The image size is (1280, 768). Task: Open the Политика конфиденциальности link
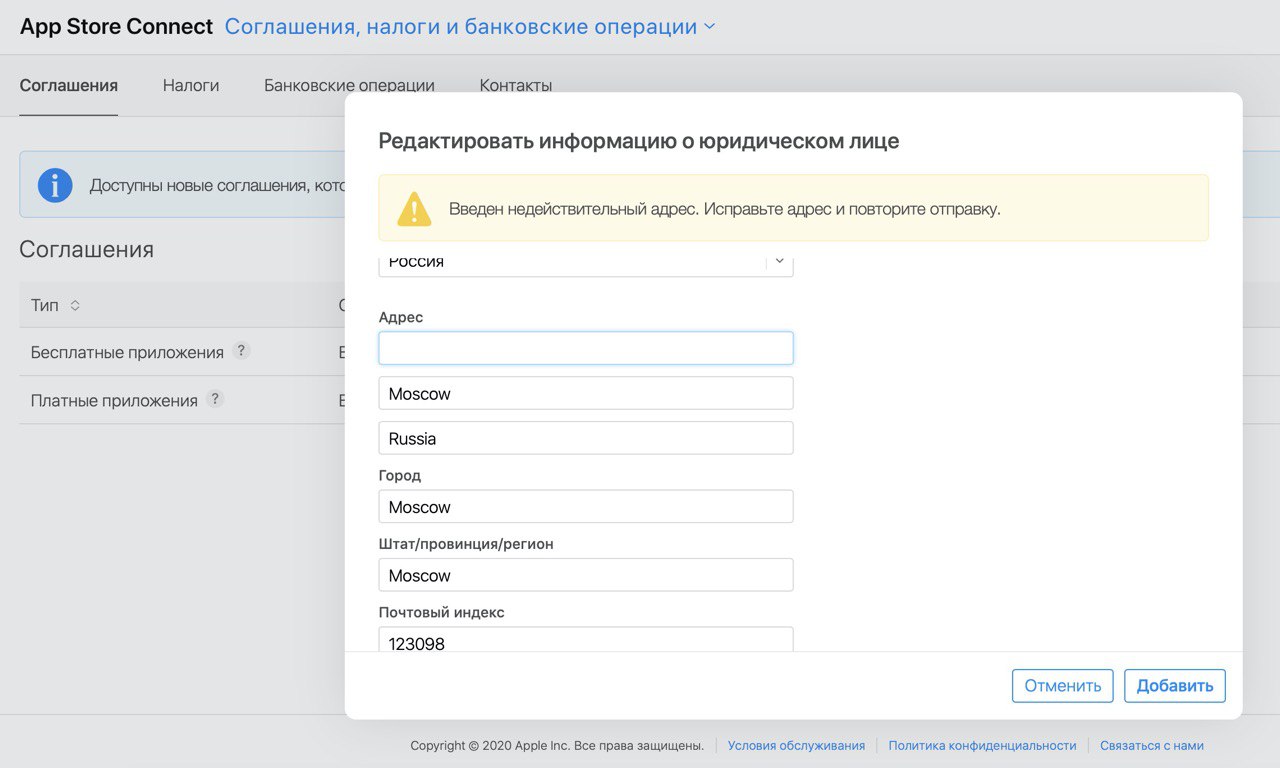click(x=982, y=745)
